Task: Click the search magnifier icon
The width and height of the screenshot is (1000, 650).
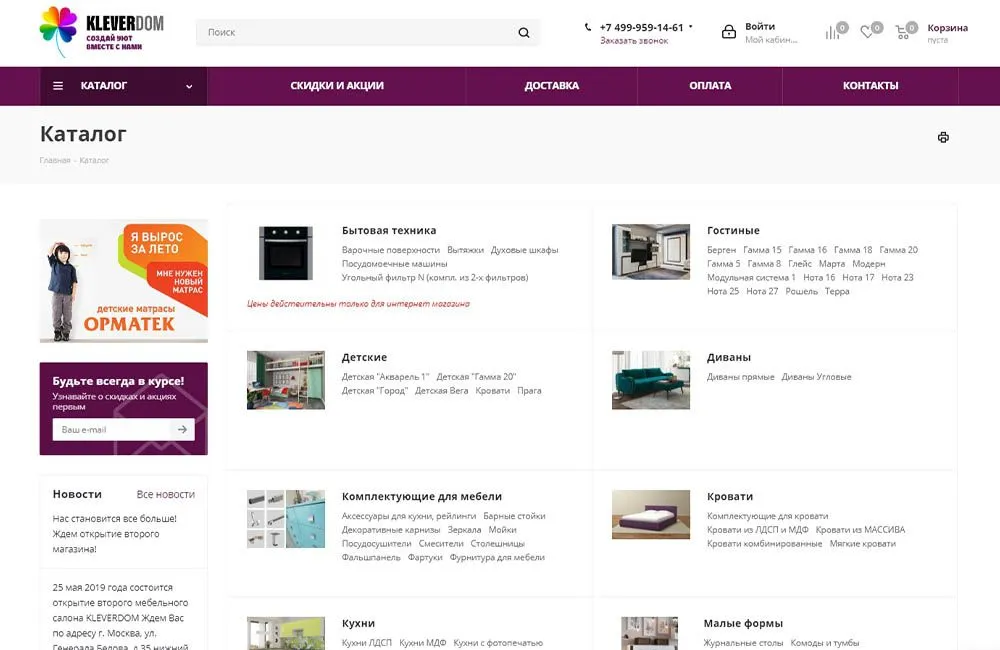Action: (x=524, y=33)
